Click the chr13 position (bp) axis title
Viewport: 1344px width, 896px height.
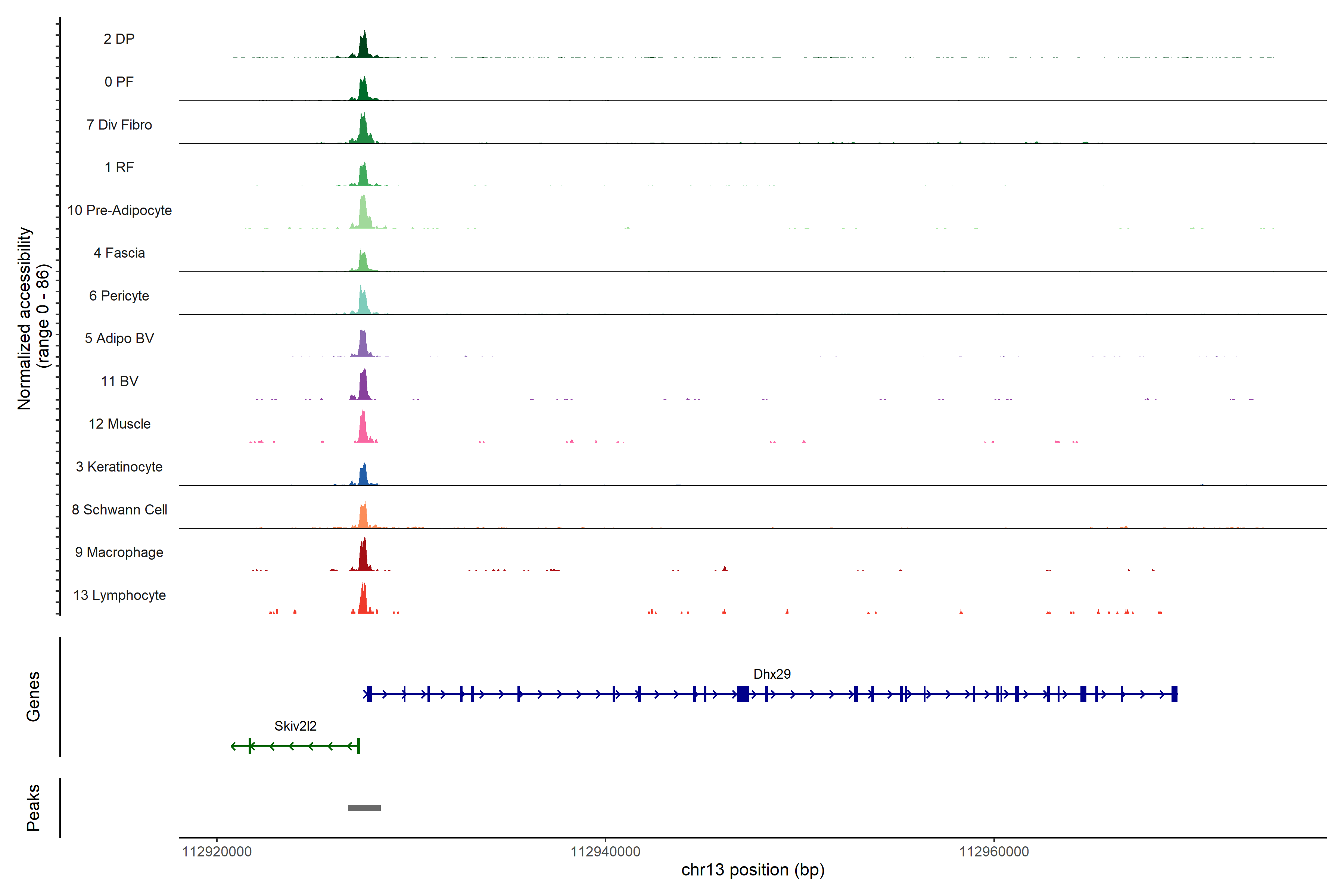coord(753,870)
